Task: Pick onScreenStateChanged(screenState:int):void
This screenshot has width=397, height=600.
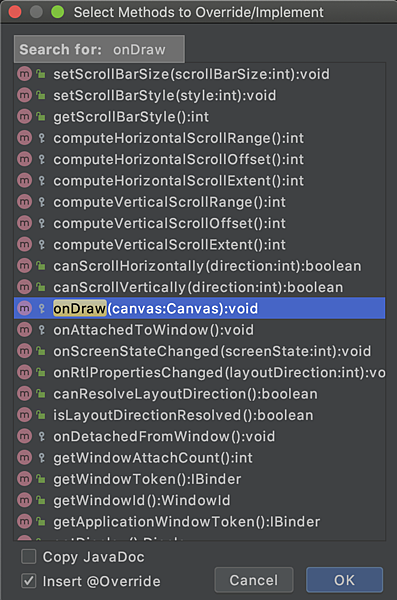Action: (x=199, y=351)
